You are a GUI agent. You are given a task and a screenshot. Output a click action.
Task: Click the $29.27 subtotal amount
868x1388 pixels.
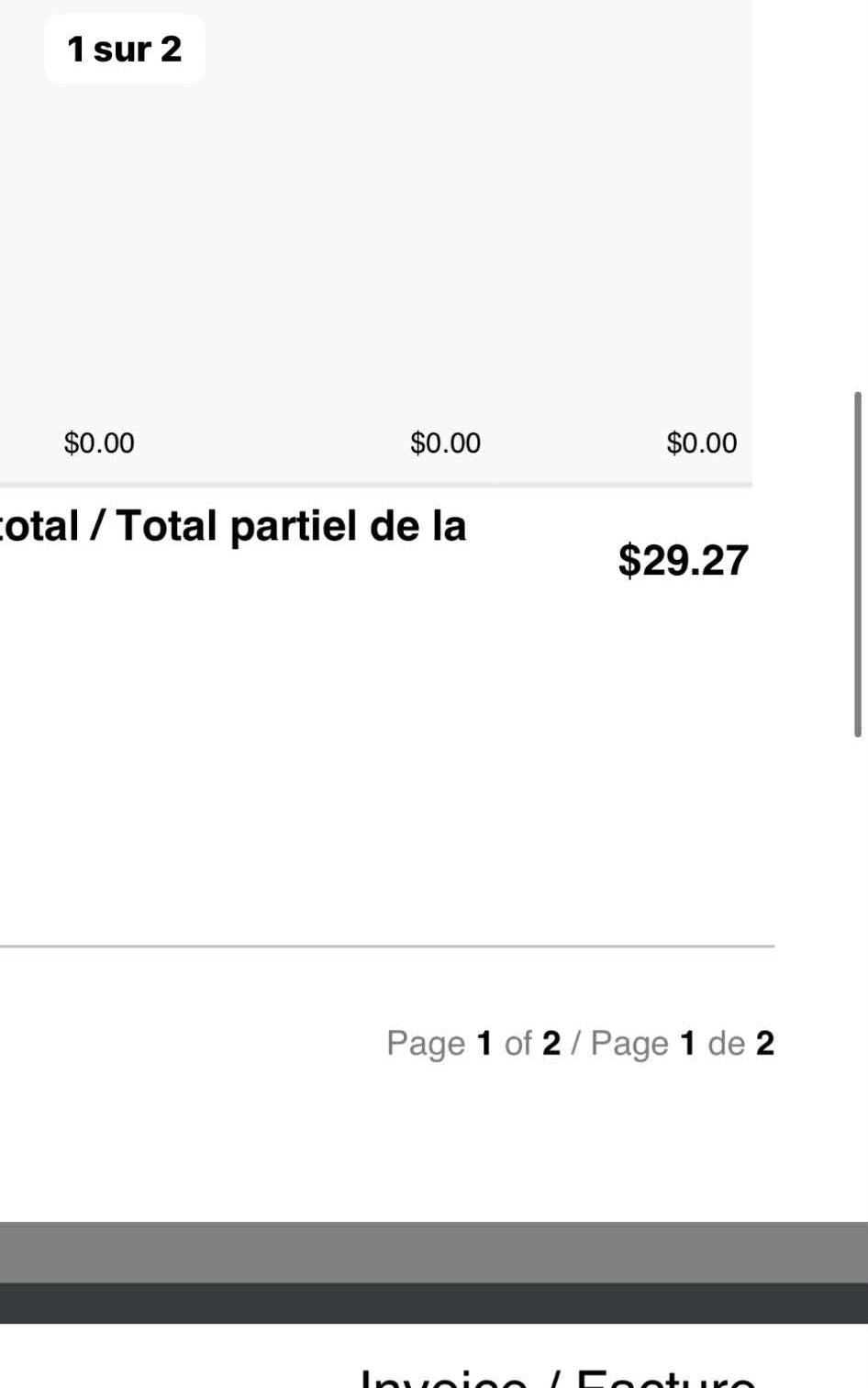(683, 560)
